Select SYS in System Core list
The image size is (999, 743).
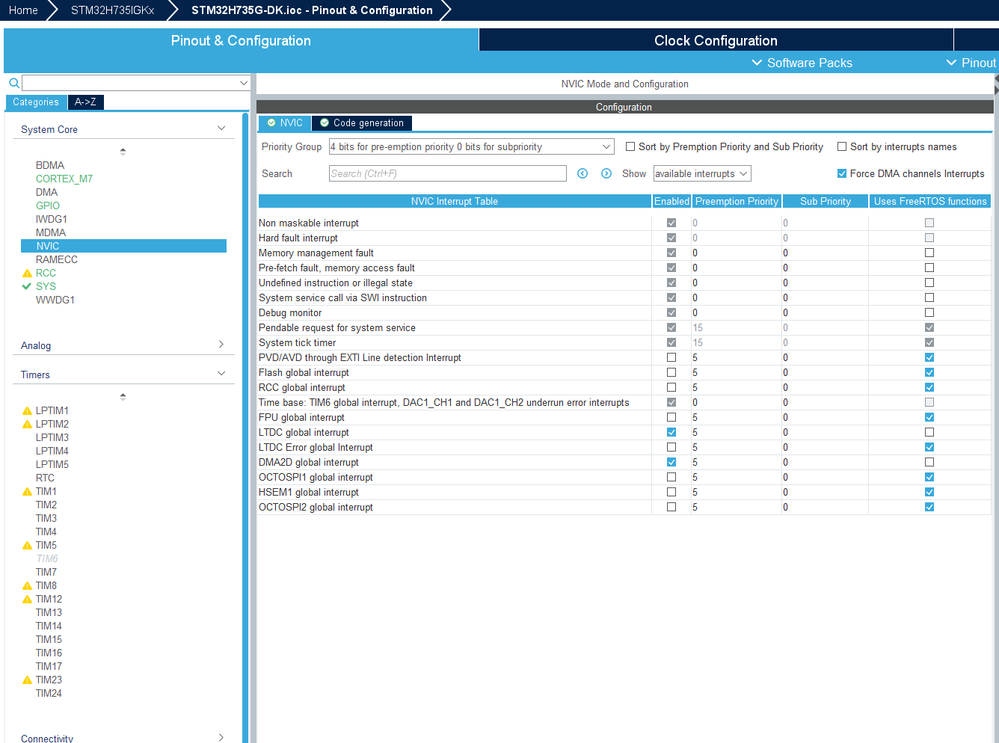point(46,287)
